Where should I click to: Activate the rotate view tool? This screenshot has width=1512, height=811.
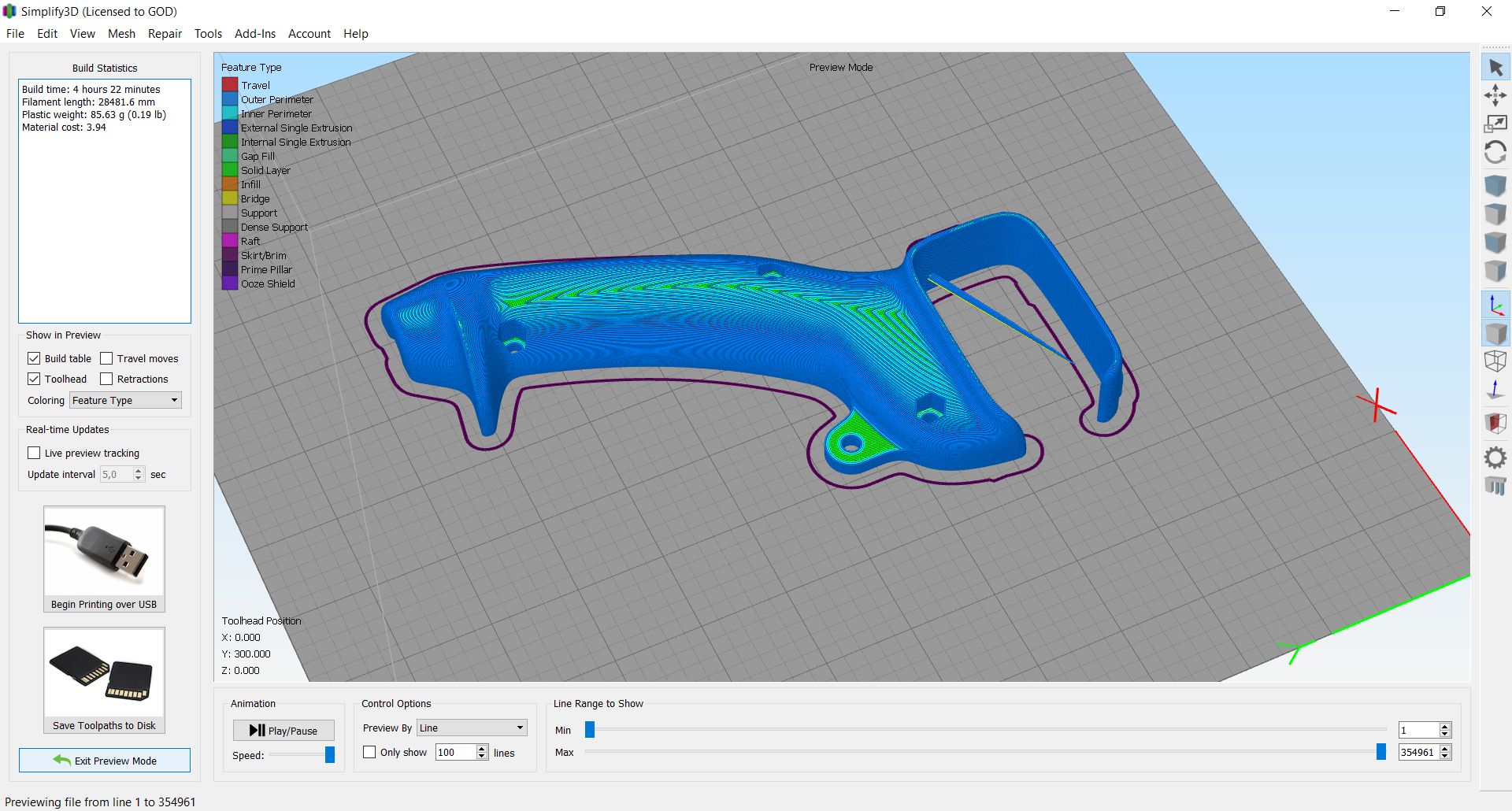1495,152
